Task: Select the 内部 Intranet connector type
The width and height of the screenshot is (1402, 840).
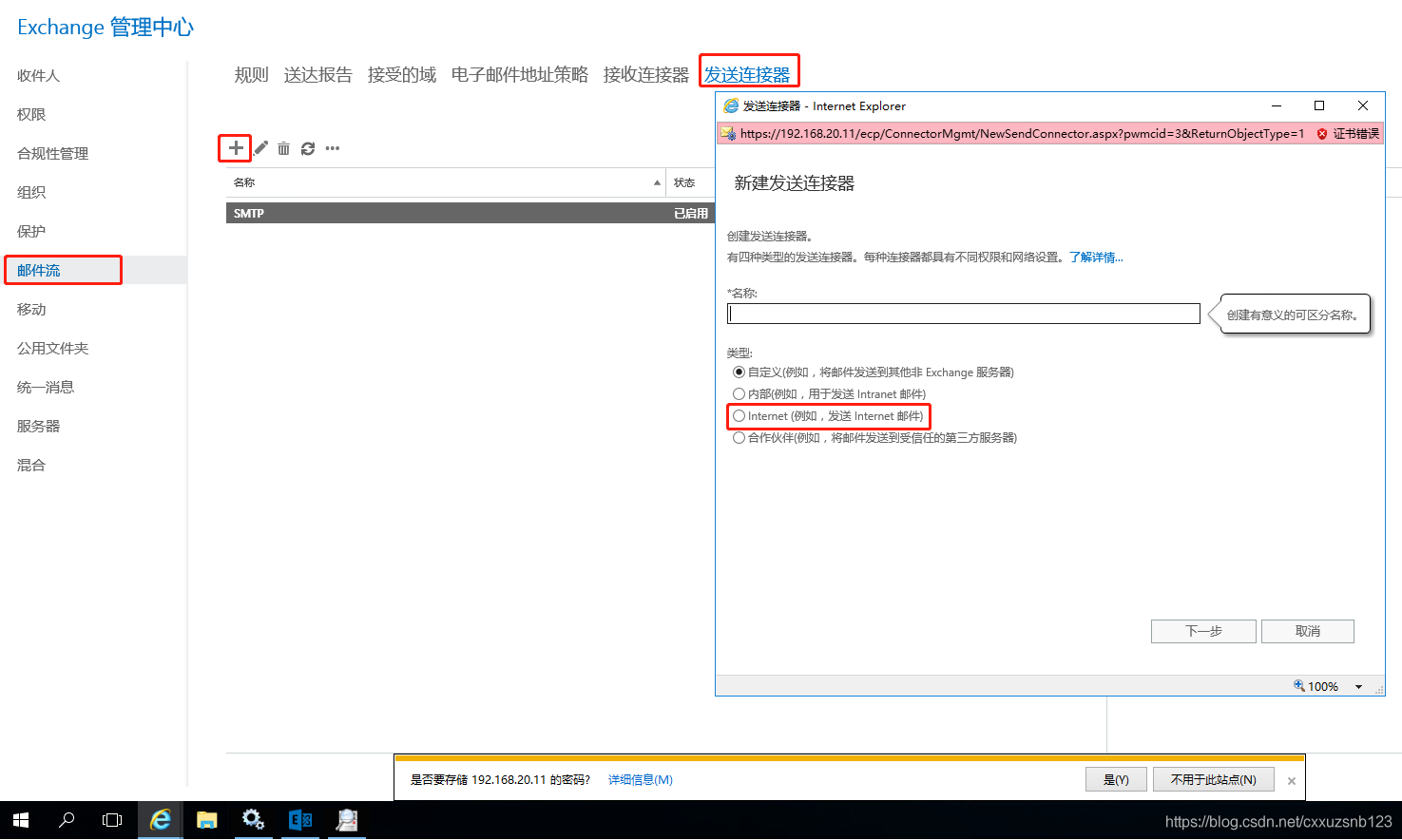Action: pyautogui.click(x=739, y=394)
